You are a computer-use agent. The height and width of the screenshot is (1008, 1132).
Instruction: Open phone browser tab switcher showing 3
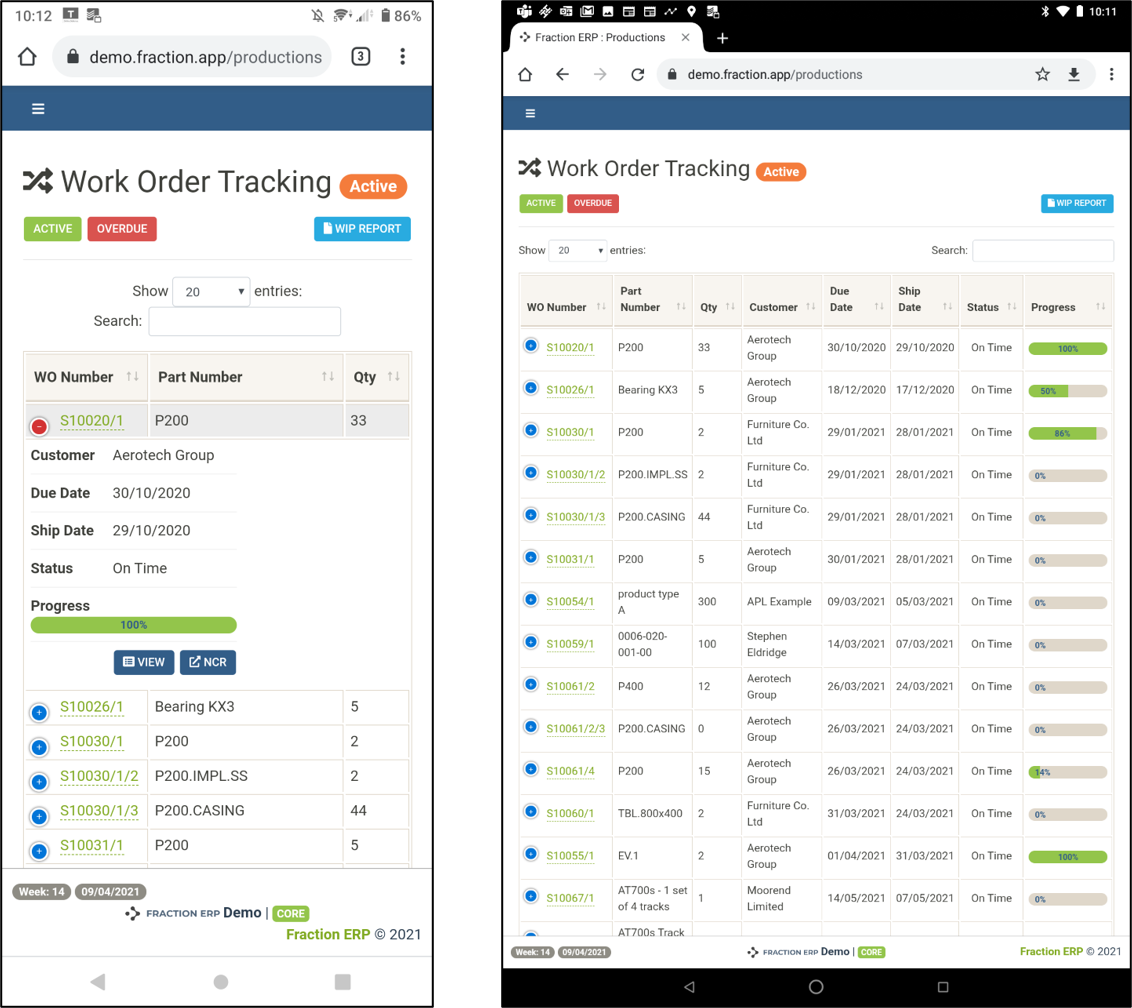coord(360,57)
